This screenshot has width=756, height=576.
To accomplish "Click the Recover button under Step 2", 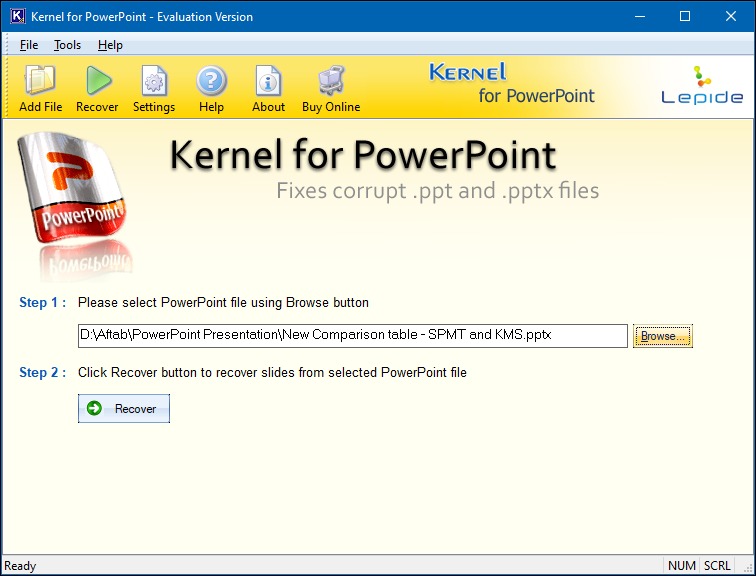I will click(x=124, y=409).
